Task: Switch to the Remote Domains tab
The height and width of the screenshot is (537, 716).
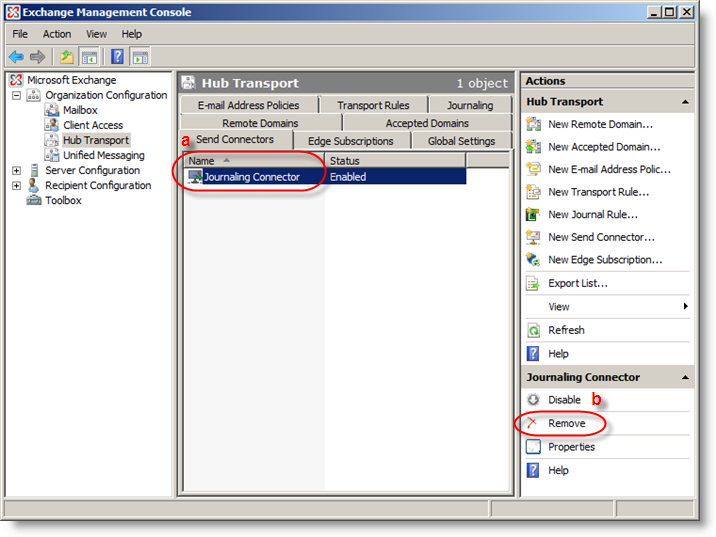Action: point(260,123)
